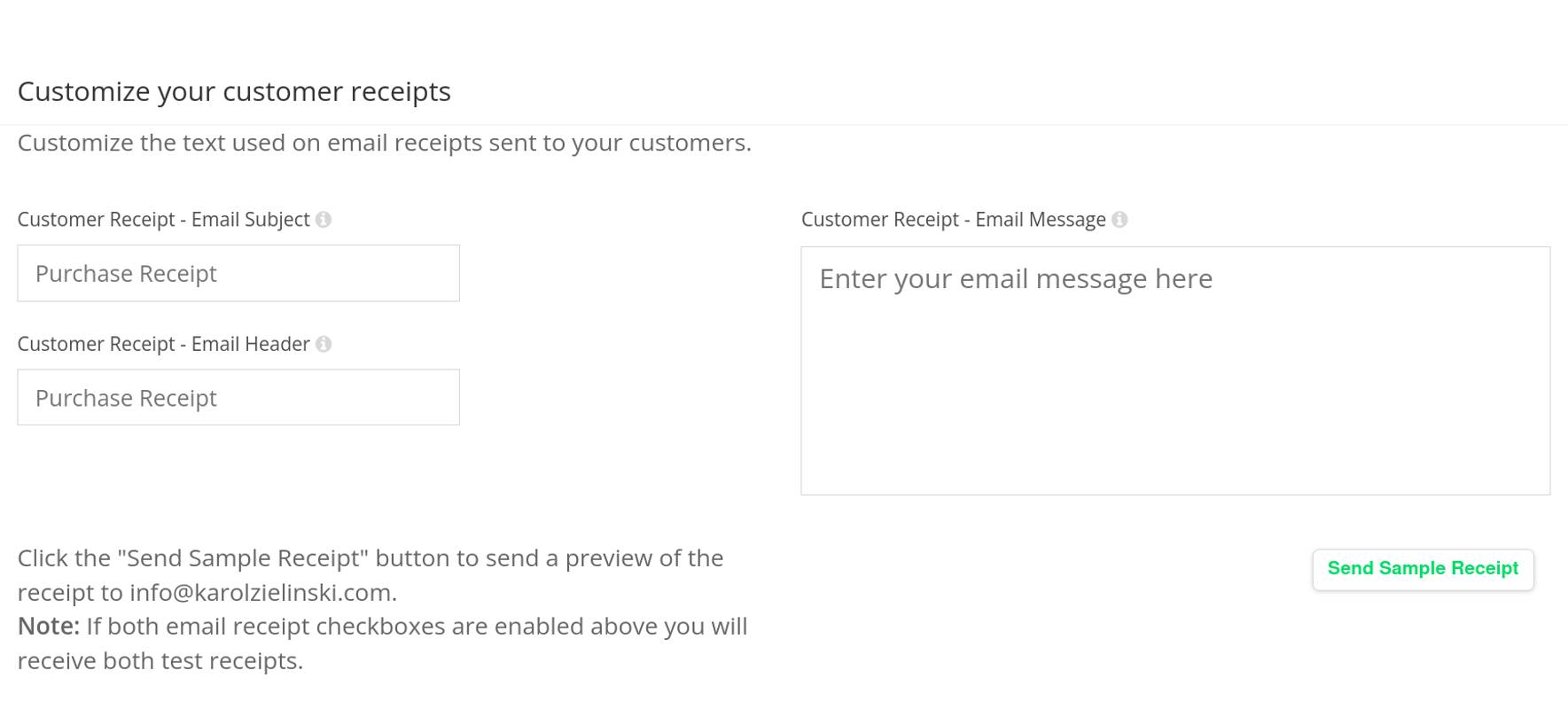
Task: Click the "Note:" text at the bottom
Action: [46, 627]
